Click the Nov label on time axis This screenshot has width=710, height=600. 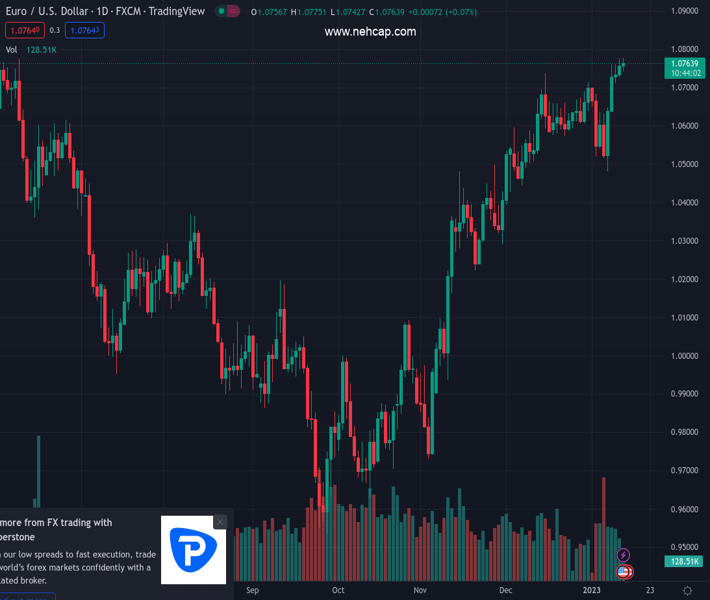(x=420, y=591)
